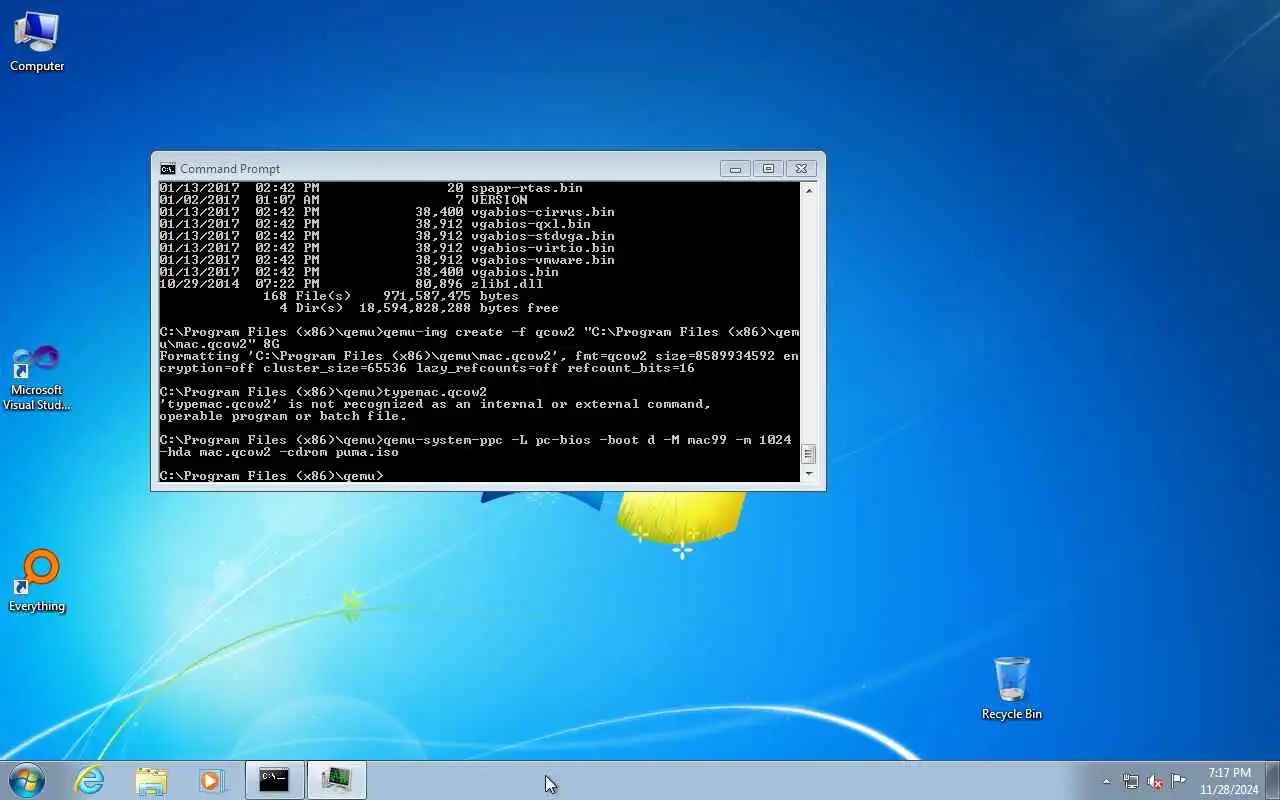Click the vgabios-stdvga.bin line

[387, 236]
